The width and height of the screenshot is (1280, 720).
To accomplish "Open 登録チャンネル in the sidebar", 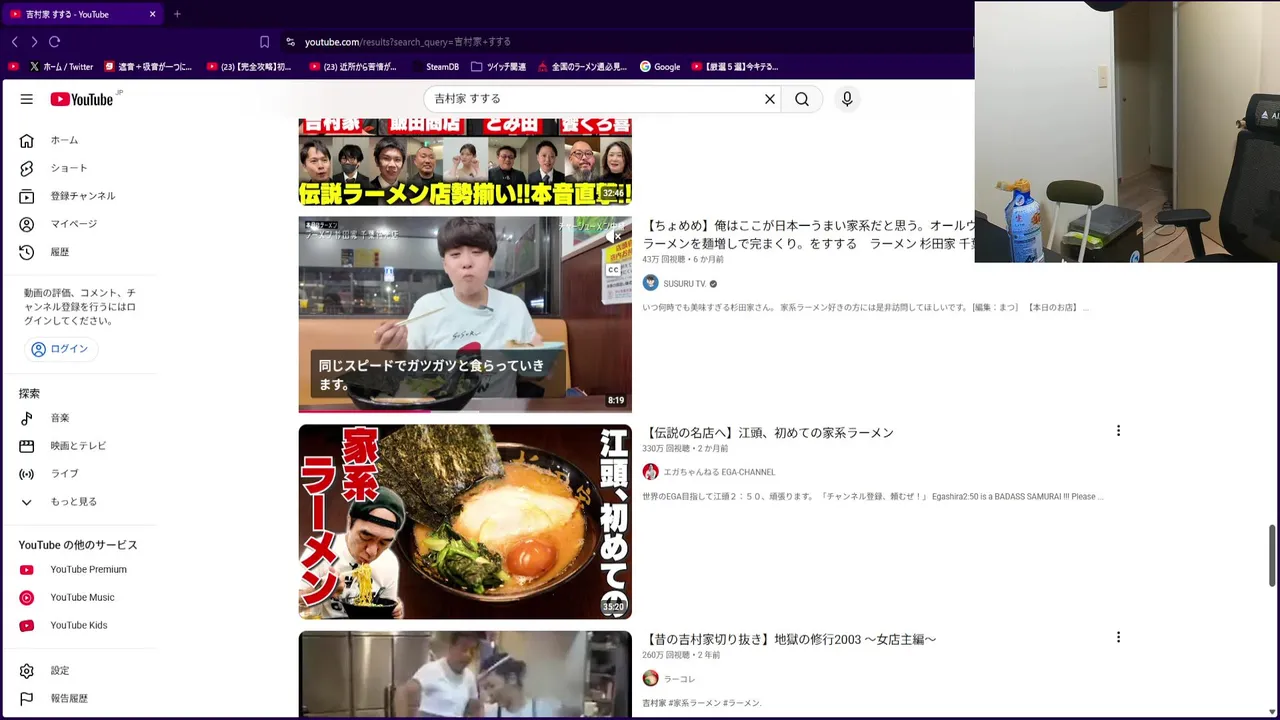I will 78,196.
